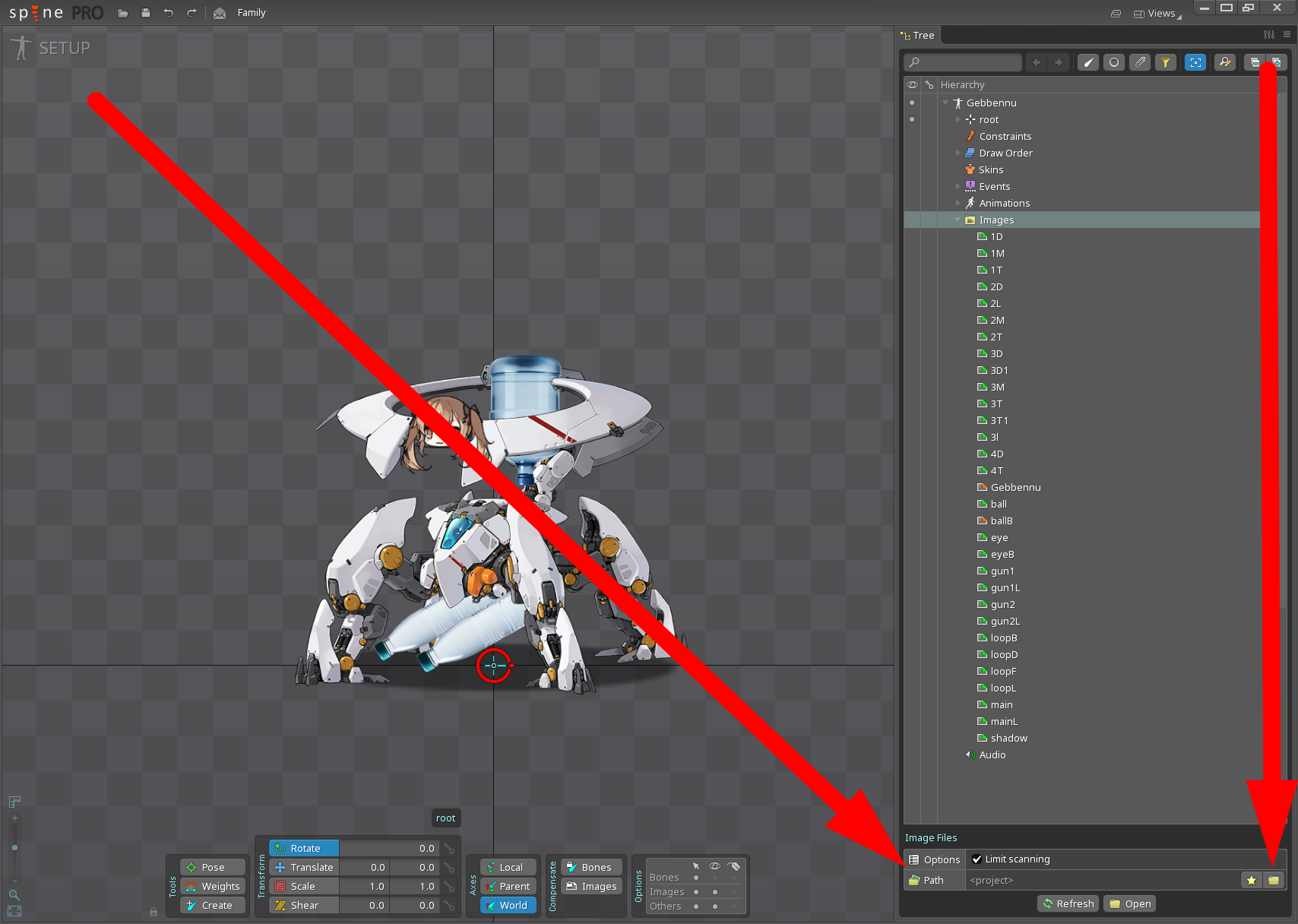1298x924 pixels.
Task: Open the Views dropdown menu
Action: 1157,14
